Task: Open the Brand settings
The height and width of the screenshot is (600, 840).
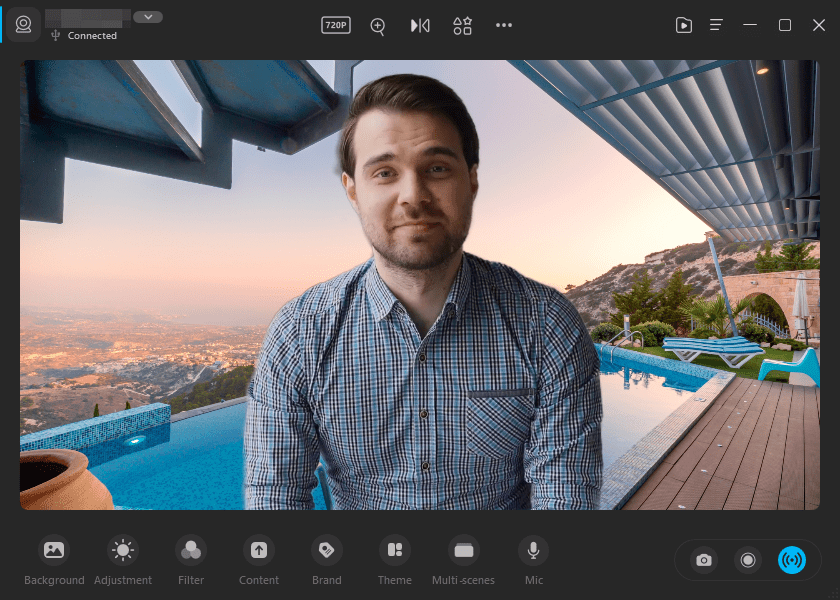Action: 326,560
